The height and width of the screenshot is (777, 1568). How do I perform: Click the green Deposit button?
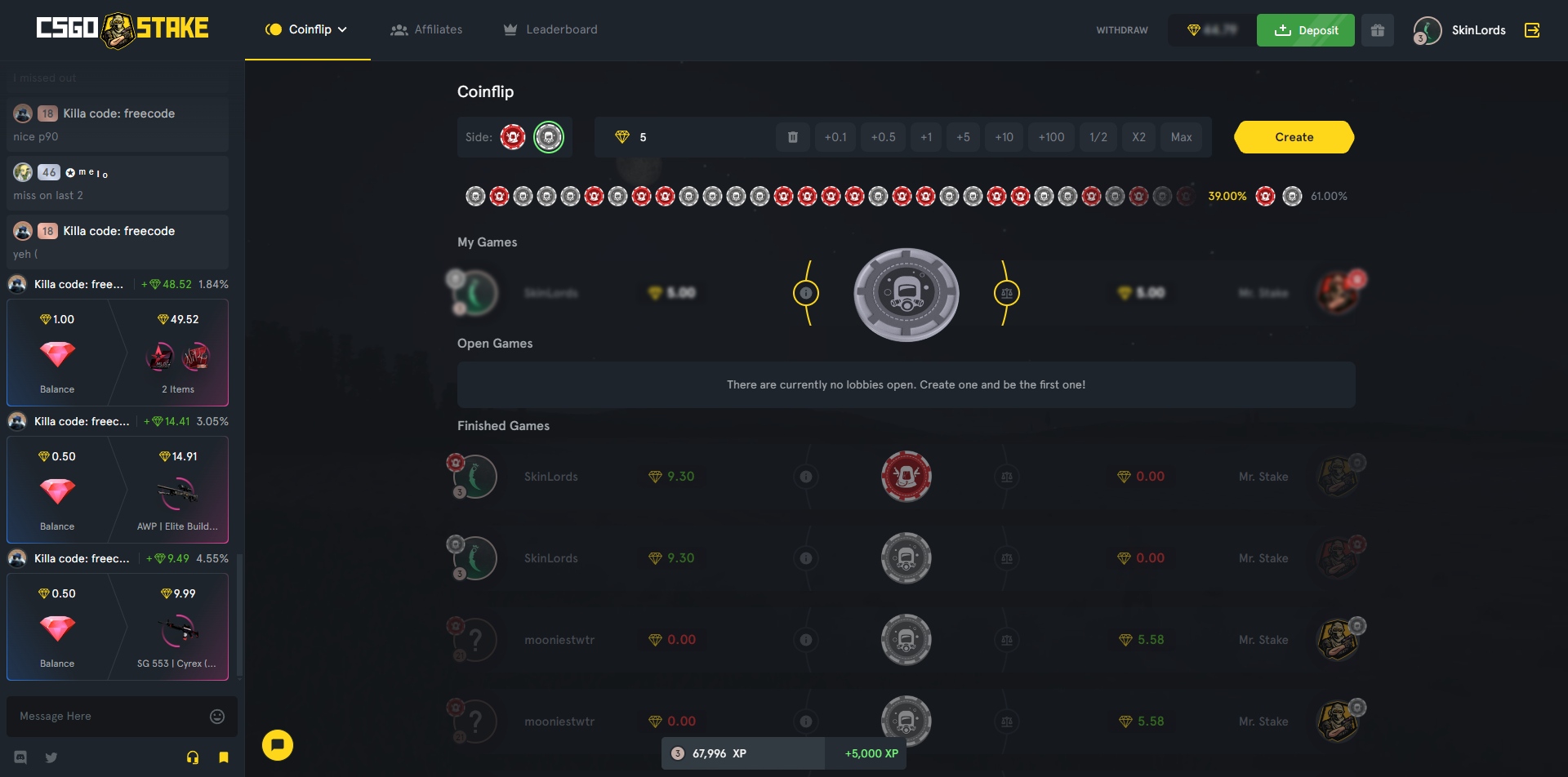coord(1305,30)
